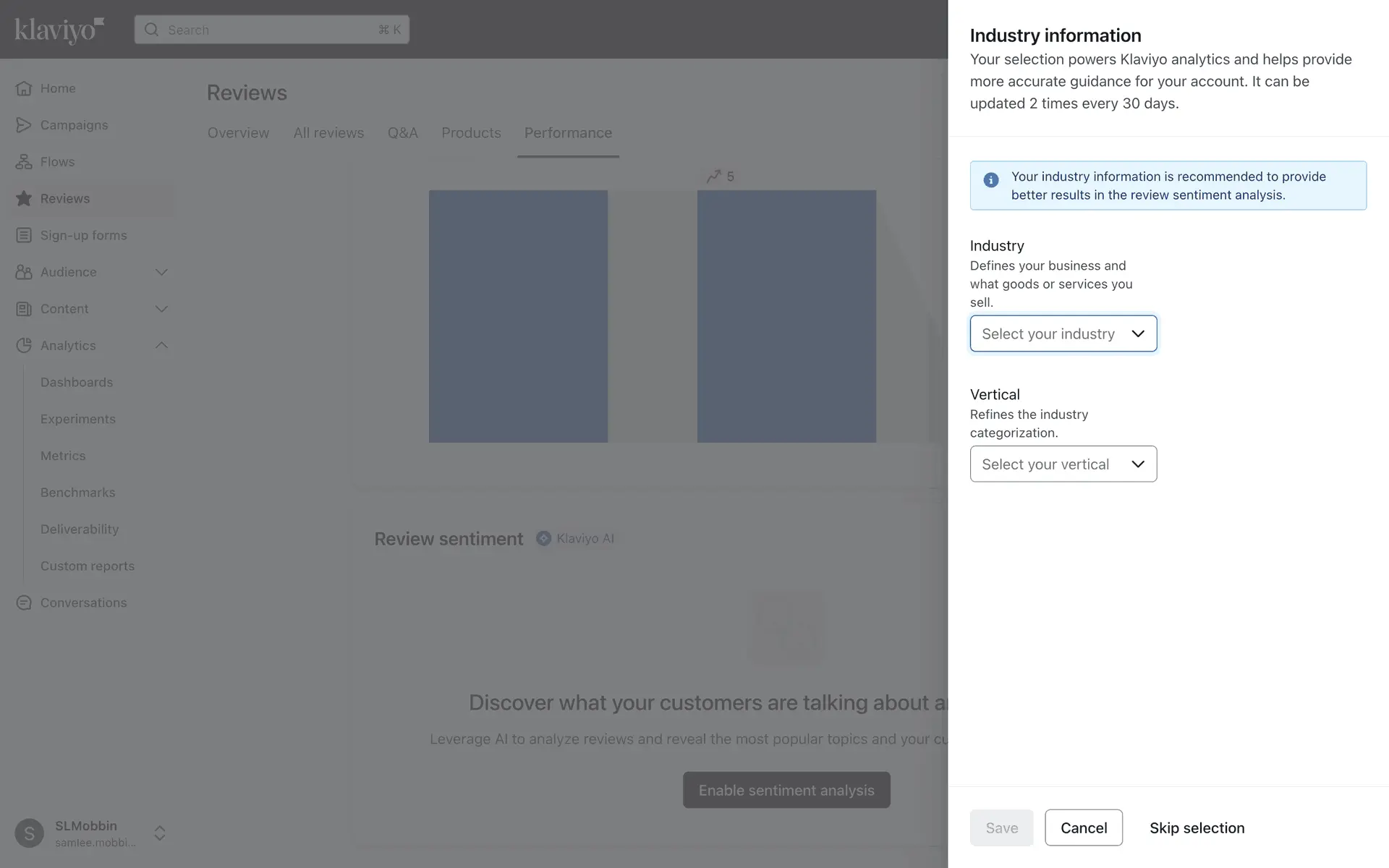Click the Klaviyo logo

59,30
